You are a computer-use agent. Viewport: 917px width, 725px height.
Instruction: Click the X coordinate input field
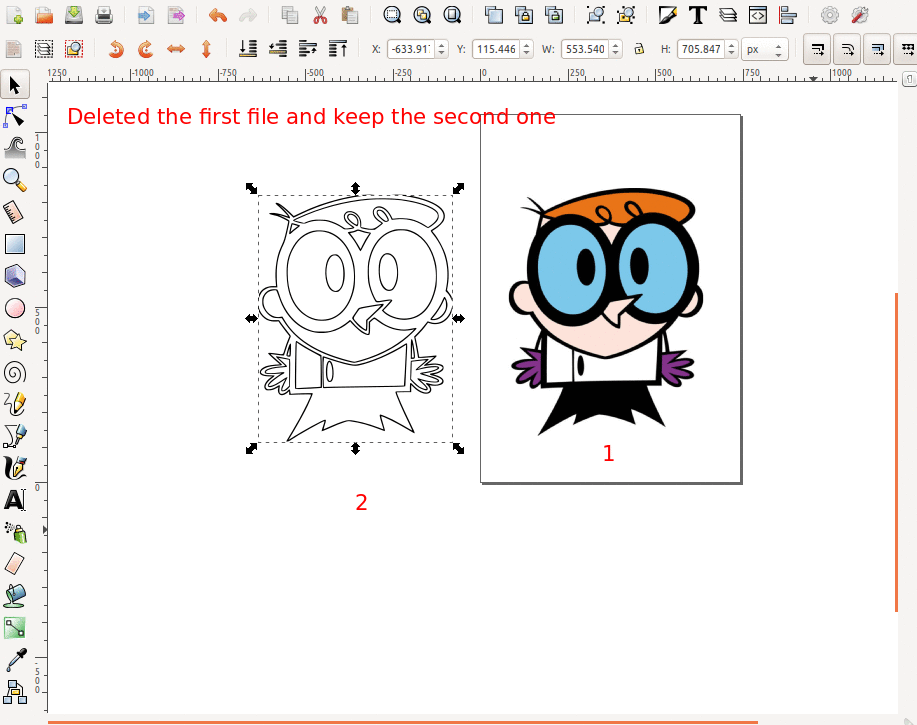click(410, 48)
